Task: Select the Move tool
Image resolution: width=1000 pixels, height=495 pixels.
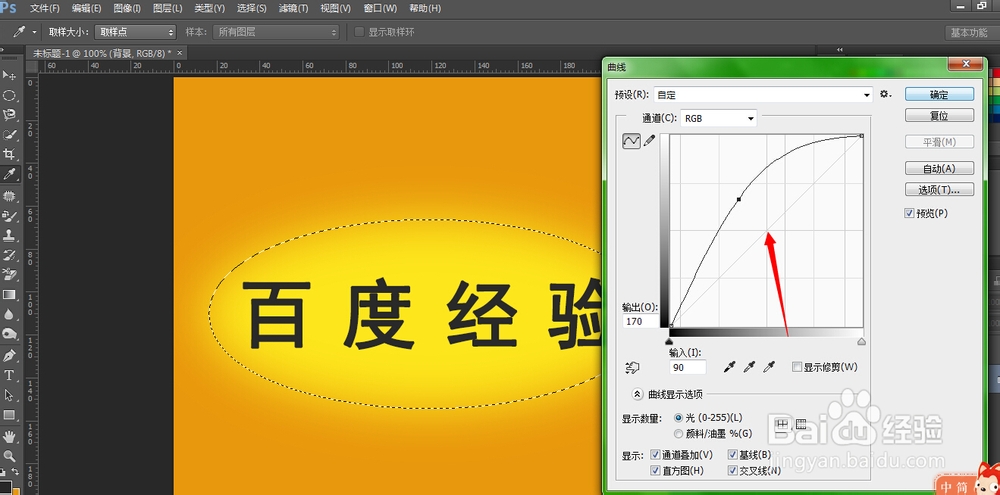Action: [10, 75]
